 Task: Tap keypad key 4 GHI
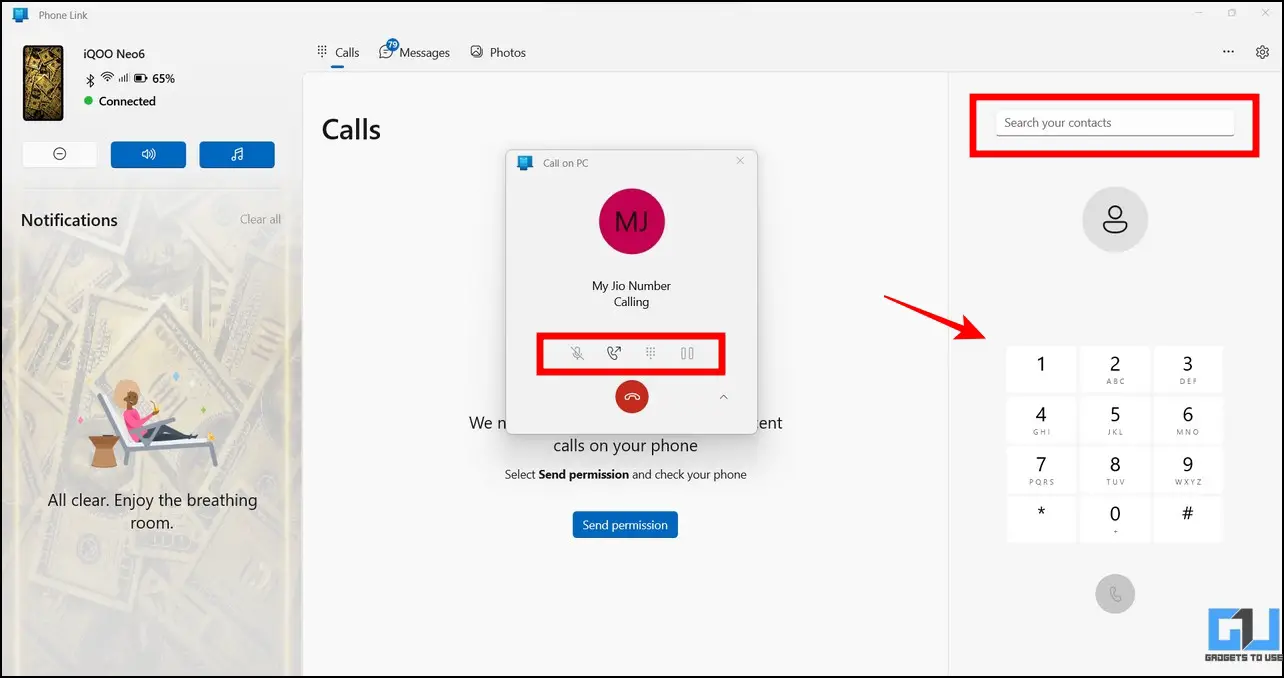[1041, 419]
